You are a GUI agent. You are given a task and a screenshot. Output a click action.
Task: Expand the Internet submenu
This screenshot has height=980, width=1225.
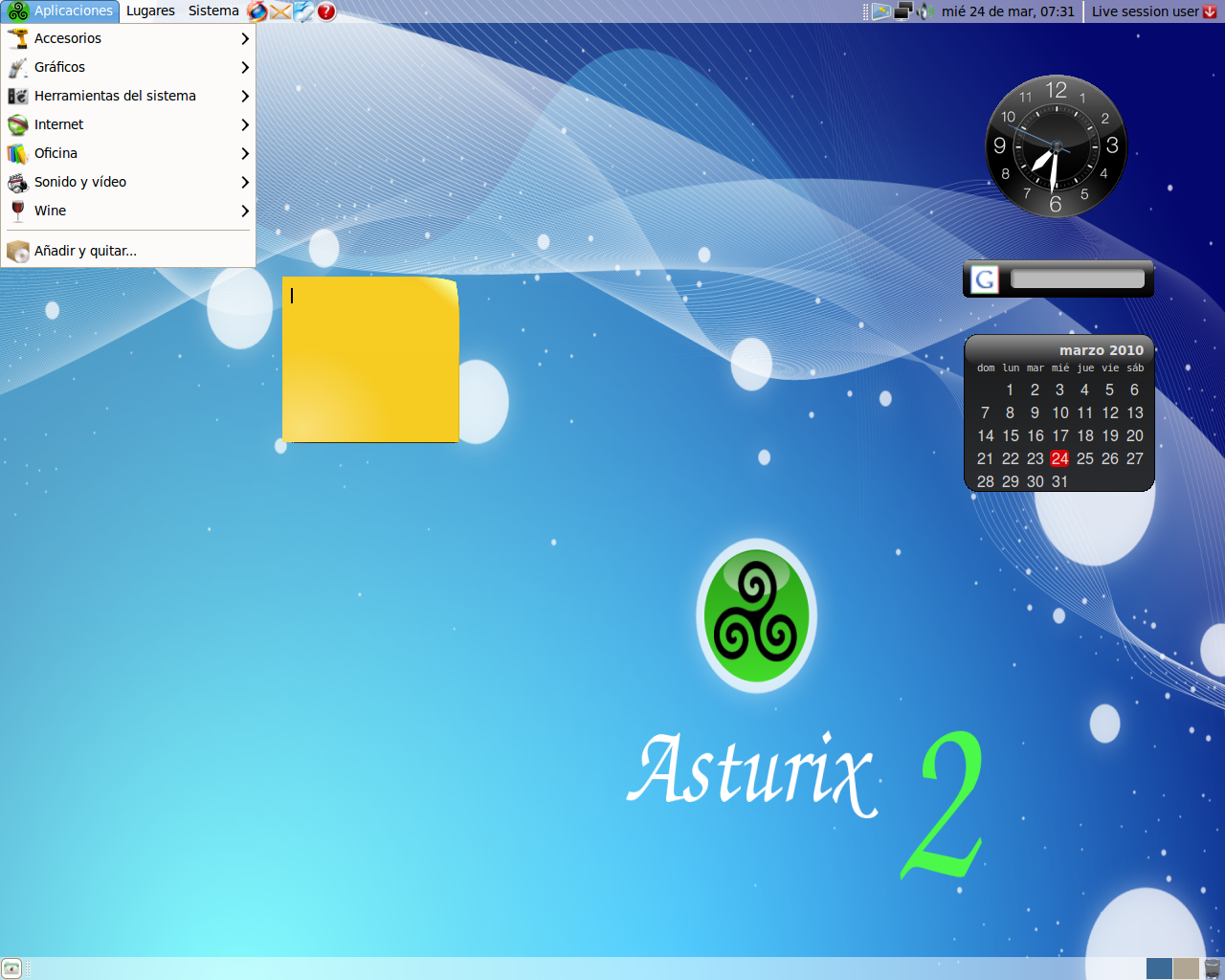pyautogui.click(x=59, y=124)
